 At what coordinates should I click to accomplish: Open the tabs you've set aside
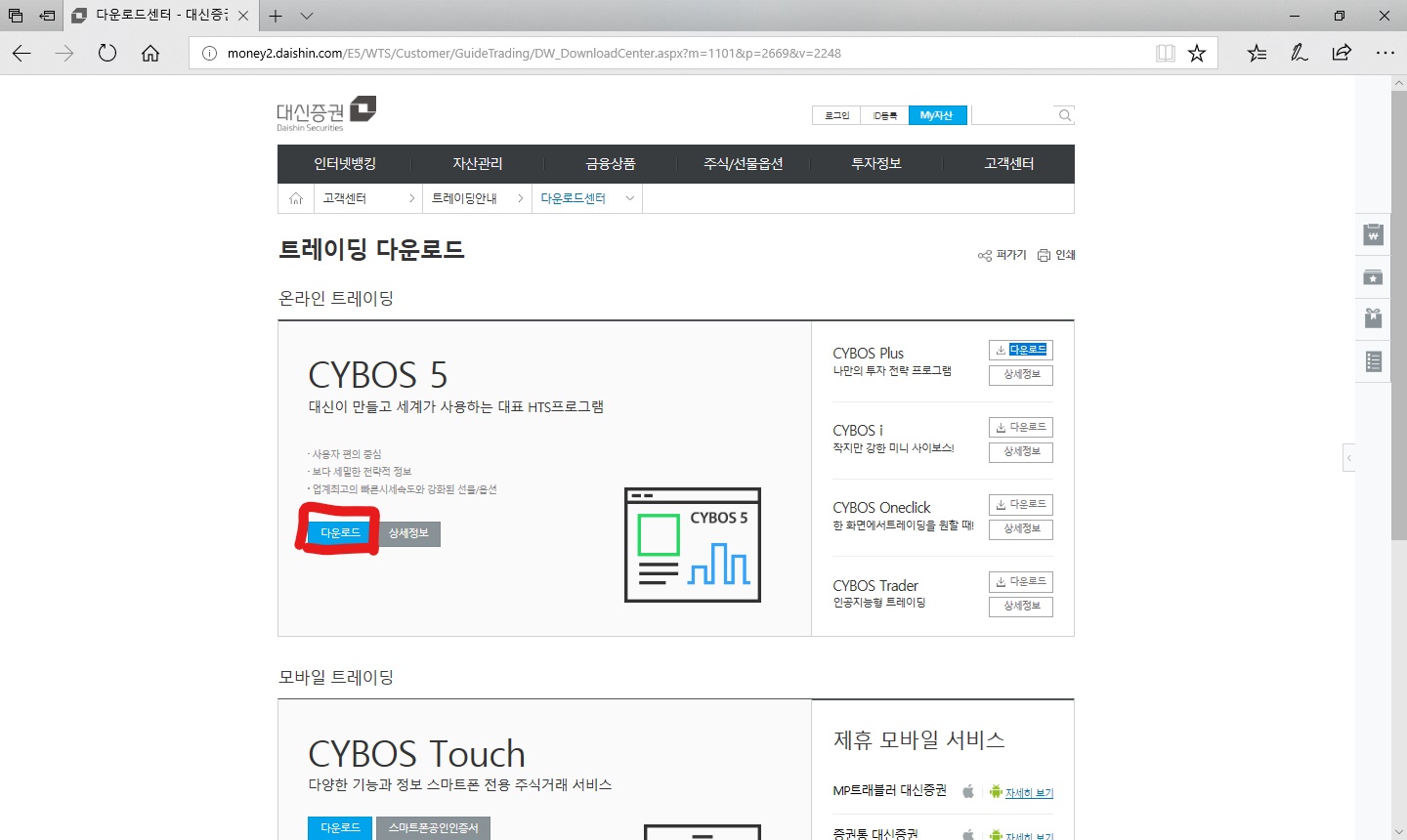(x=16, y=16)
